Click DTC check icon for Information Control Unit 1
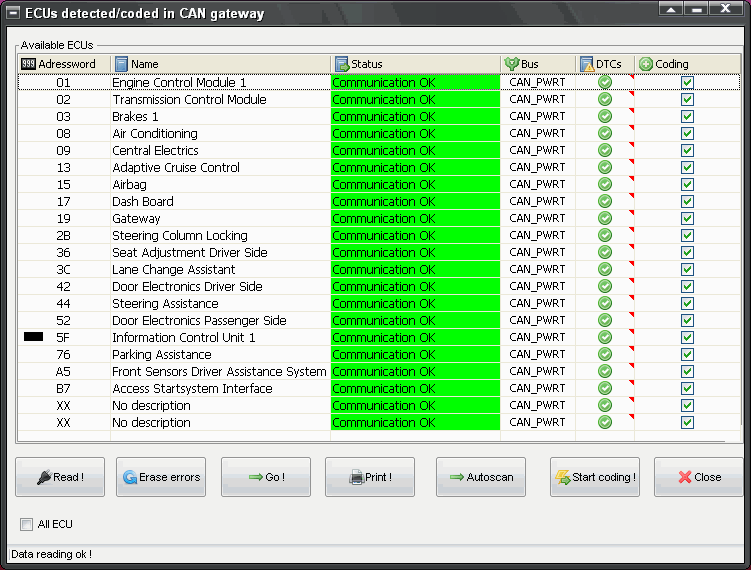The image size is (751, 570). 605,337
